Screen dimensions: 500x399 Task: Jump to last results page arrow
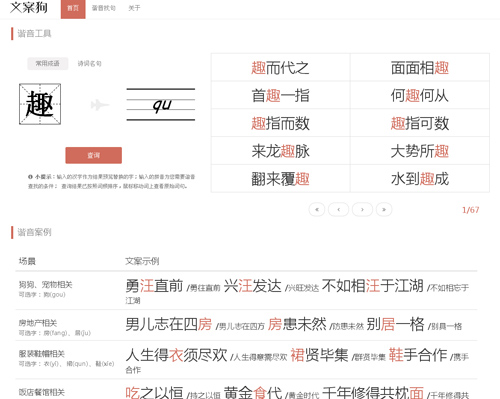(384, 210)
